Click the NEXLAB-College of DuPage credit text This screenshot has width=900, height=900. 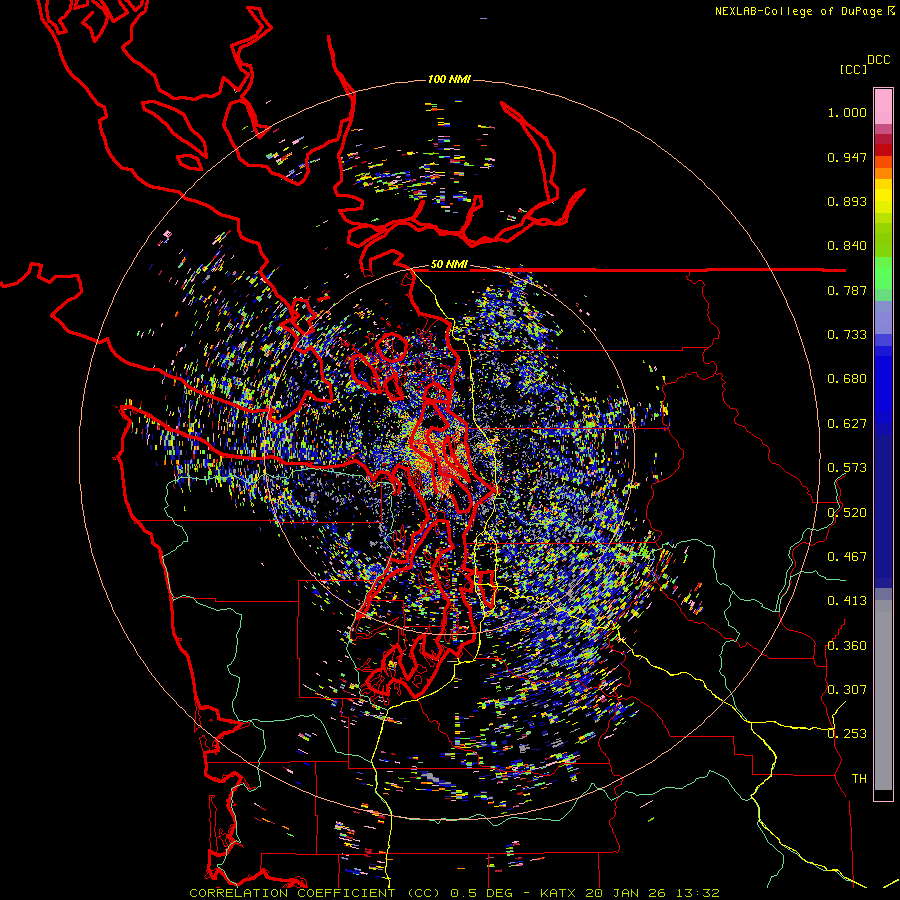[799, 11]
